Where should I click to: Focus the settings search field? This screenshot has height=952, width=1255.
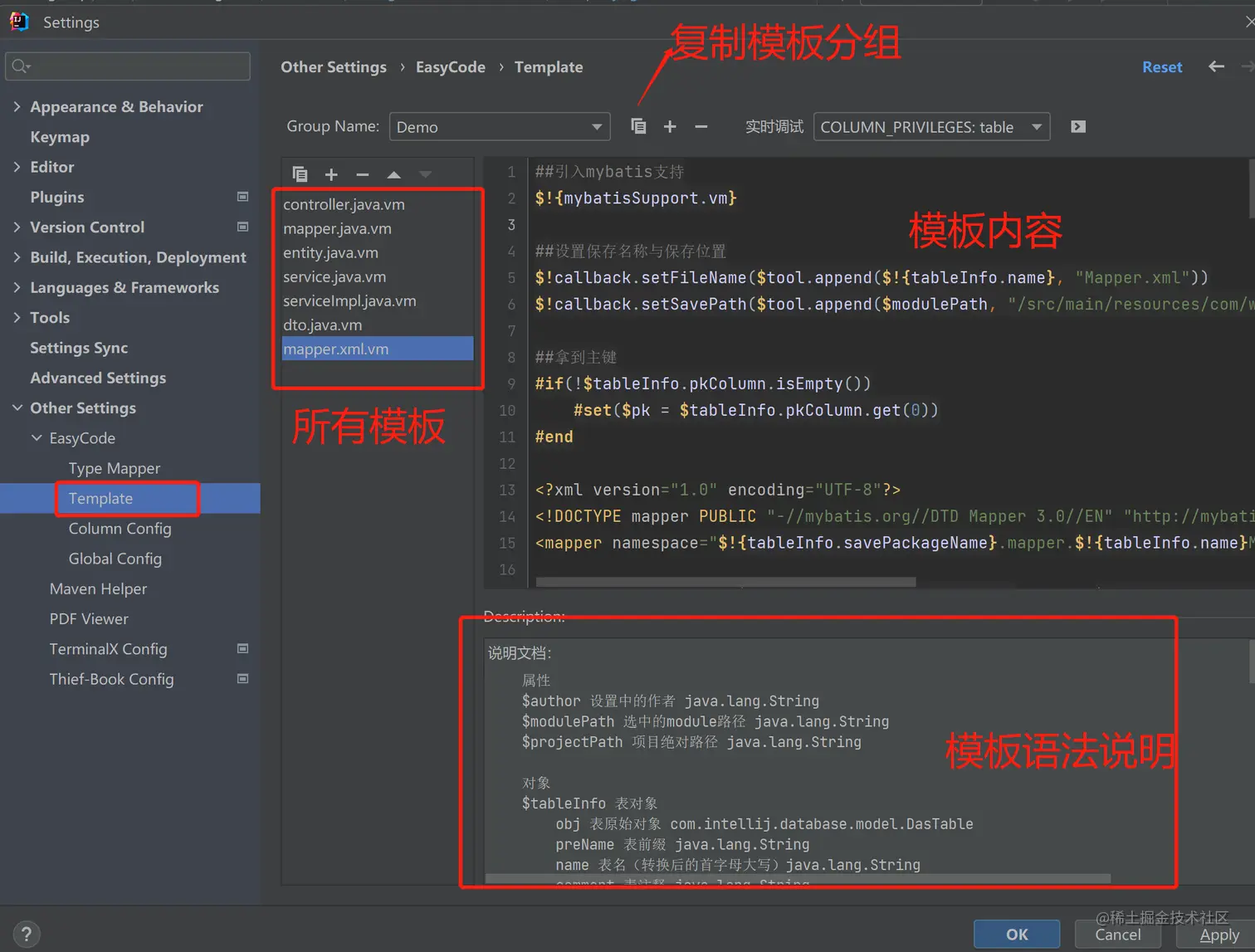pos(128,66)
